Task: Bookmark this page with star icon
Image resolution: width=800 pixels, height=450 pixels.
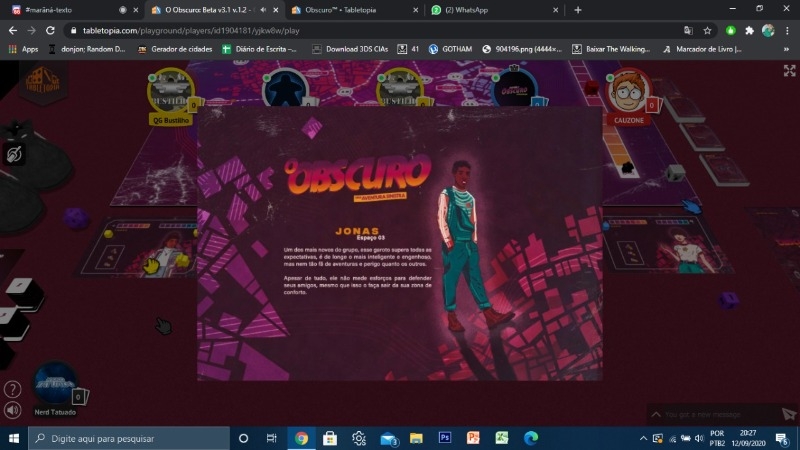Action: (707, 31)
